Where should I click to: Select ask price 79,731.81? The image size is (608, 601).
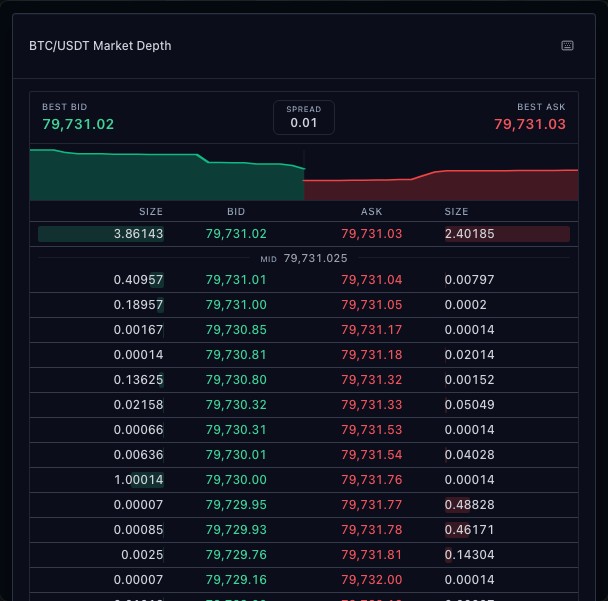click(371, 555)
